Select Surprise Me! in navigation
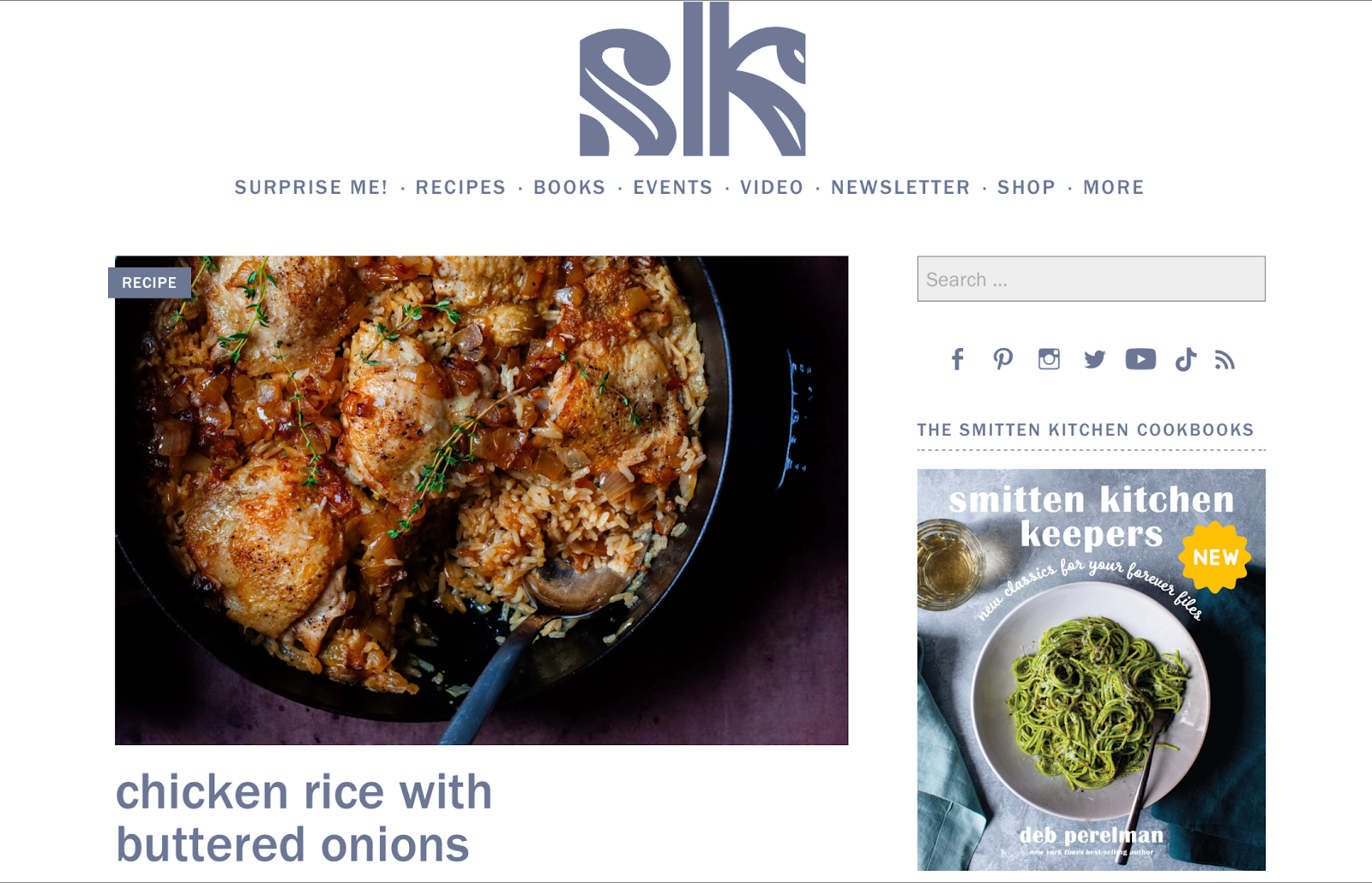 [311, 187]
